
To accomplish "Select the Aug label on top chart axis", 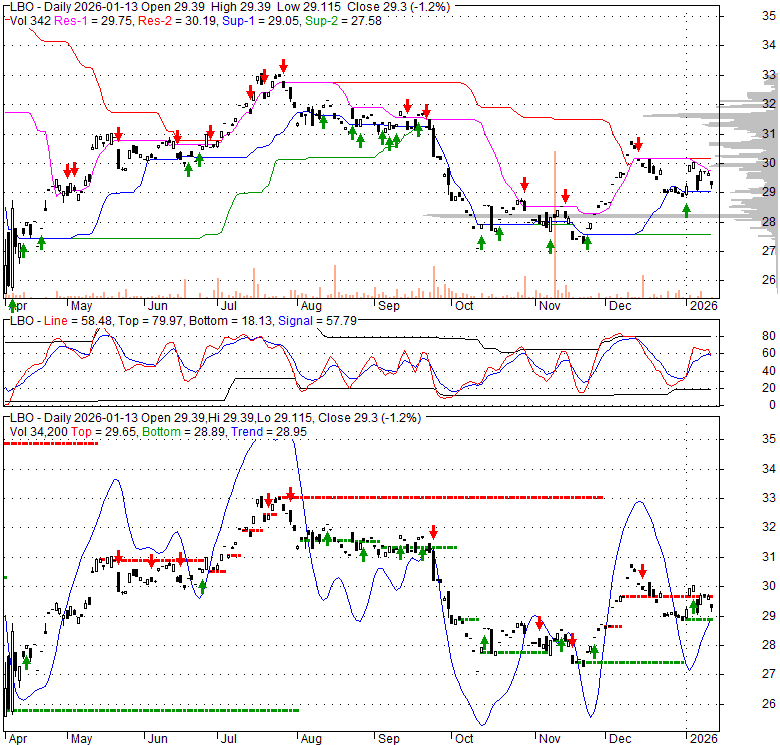I will pyautogui.click(x=311, y=305).
